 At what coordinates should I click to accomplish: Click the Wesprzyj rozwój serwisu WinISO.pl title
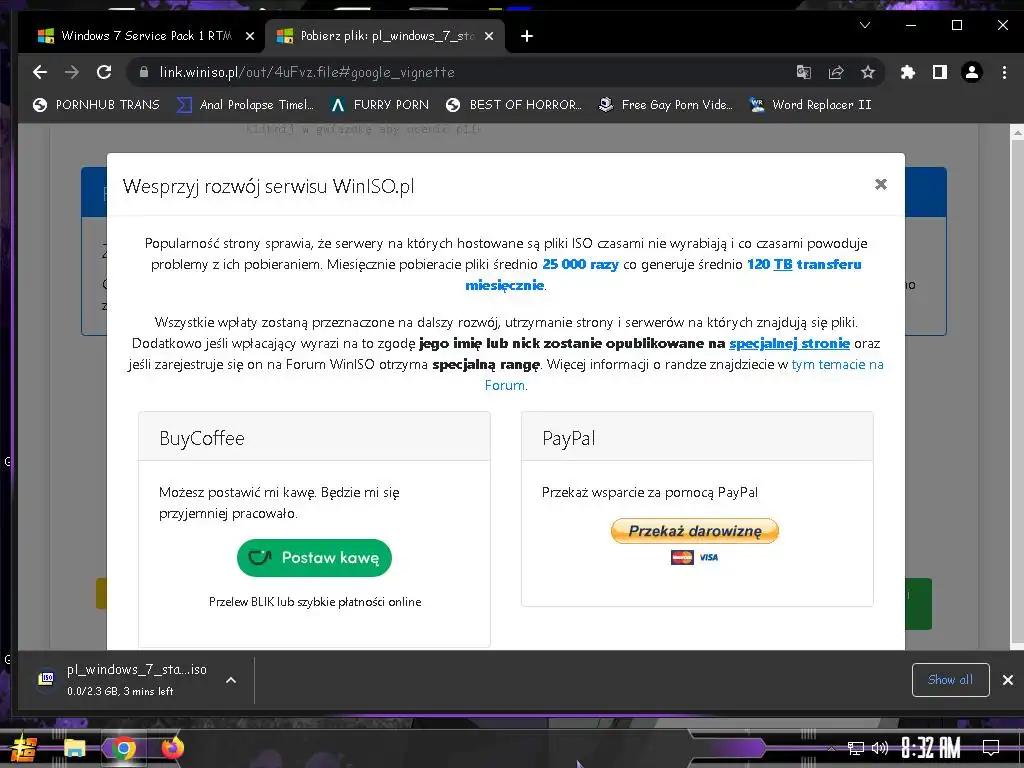point(268,186)
